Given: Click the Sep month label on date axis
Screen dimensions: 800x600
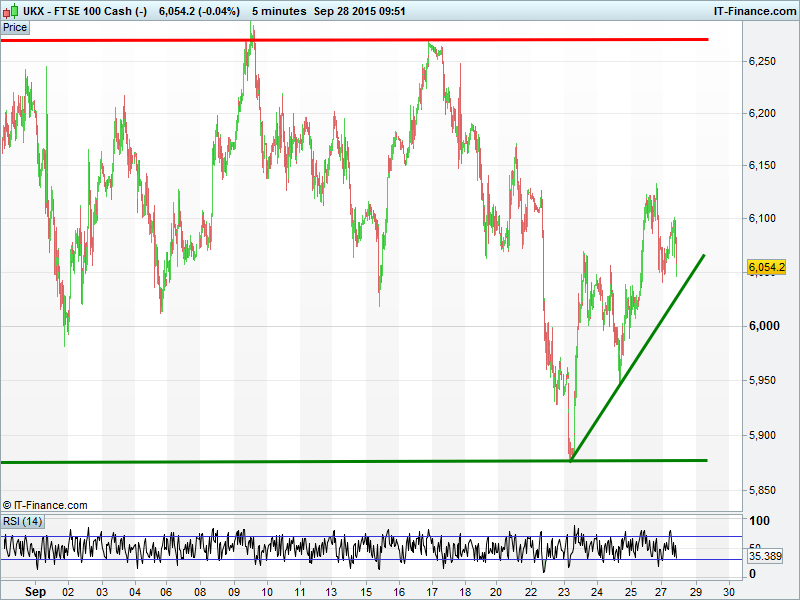Looking at the screenshot, I should tap(35, 592).
